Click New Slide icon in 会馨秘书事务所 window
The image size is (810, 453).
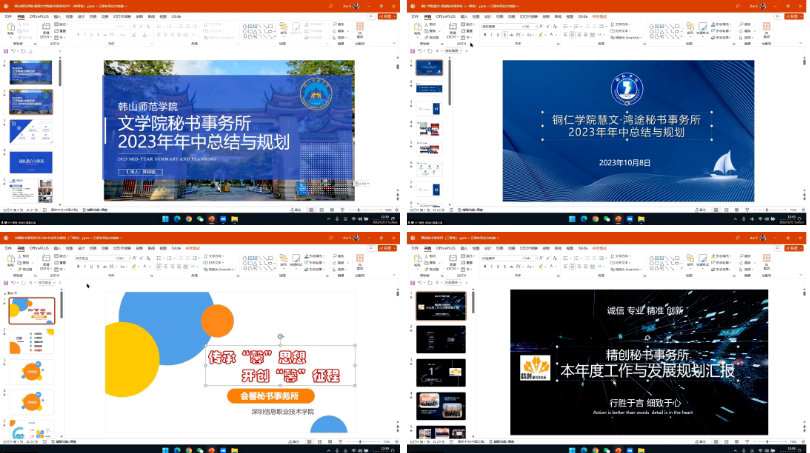point(46,258)
